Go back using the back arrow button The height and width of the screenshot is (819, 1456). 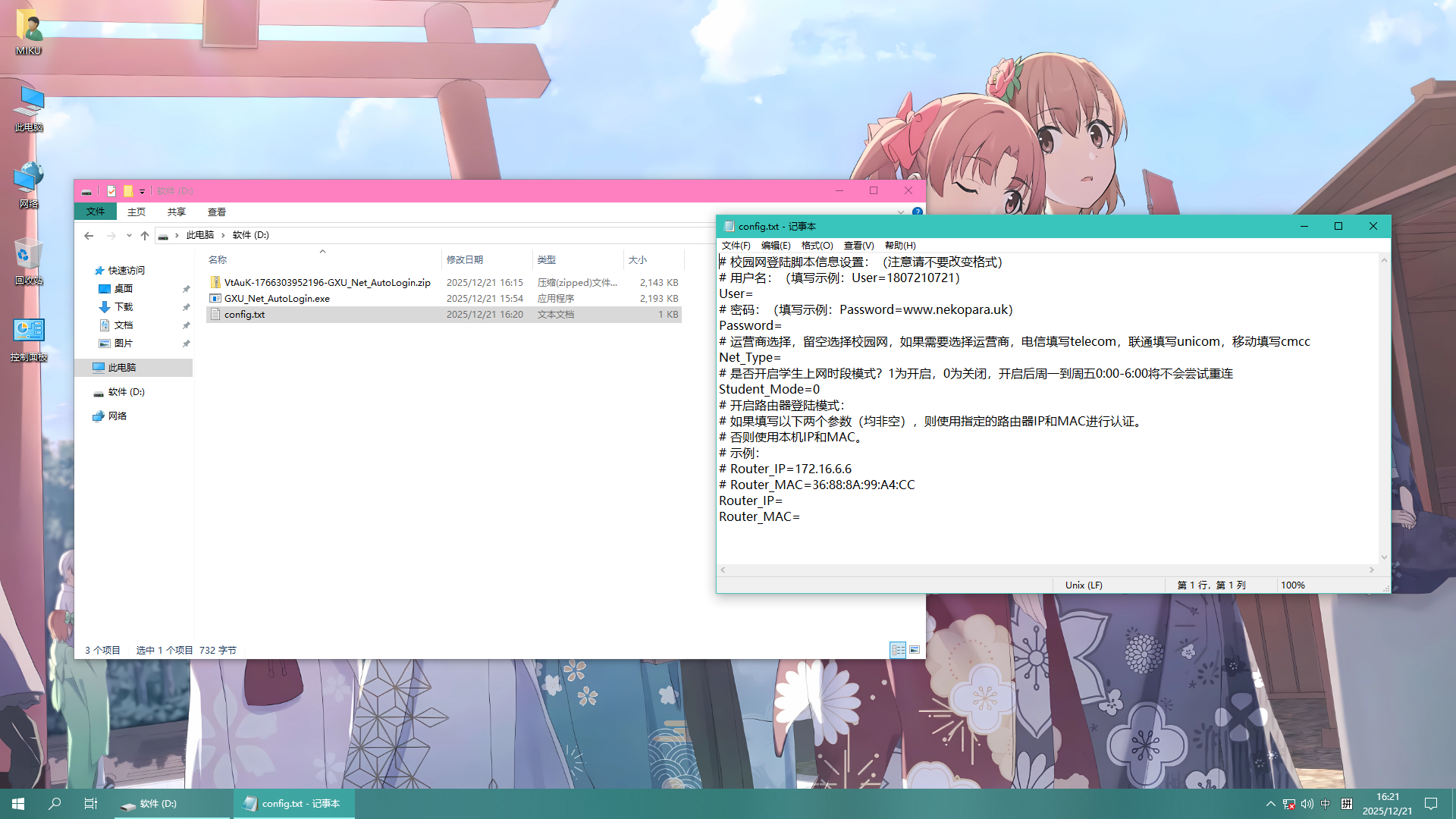coord(89,235)
